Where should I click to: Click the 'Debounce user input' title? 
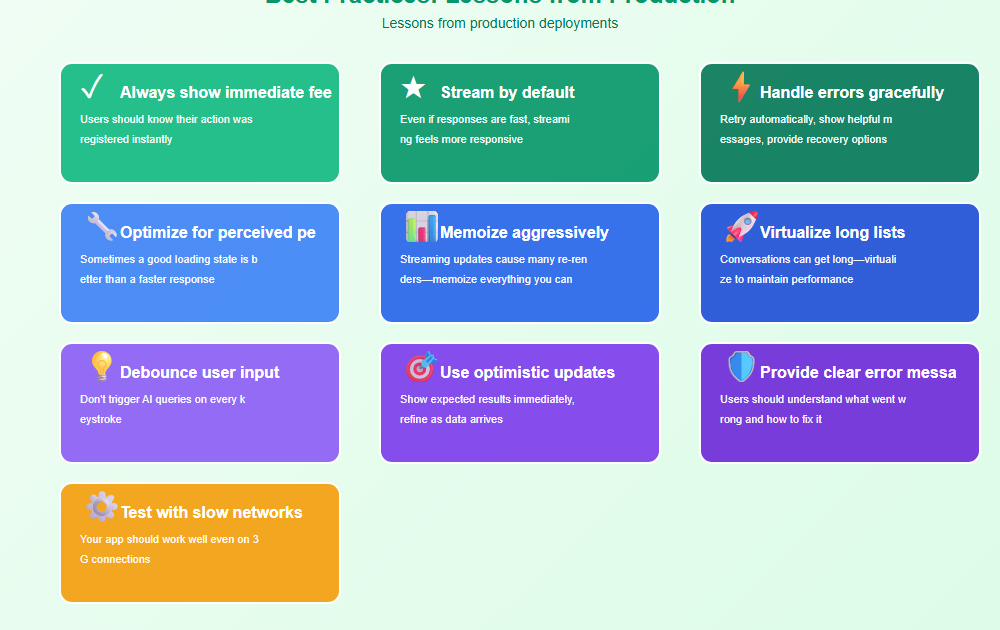click(199, 372)
